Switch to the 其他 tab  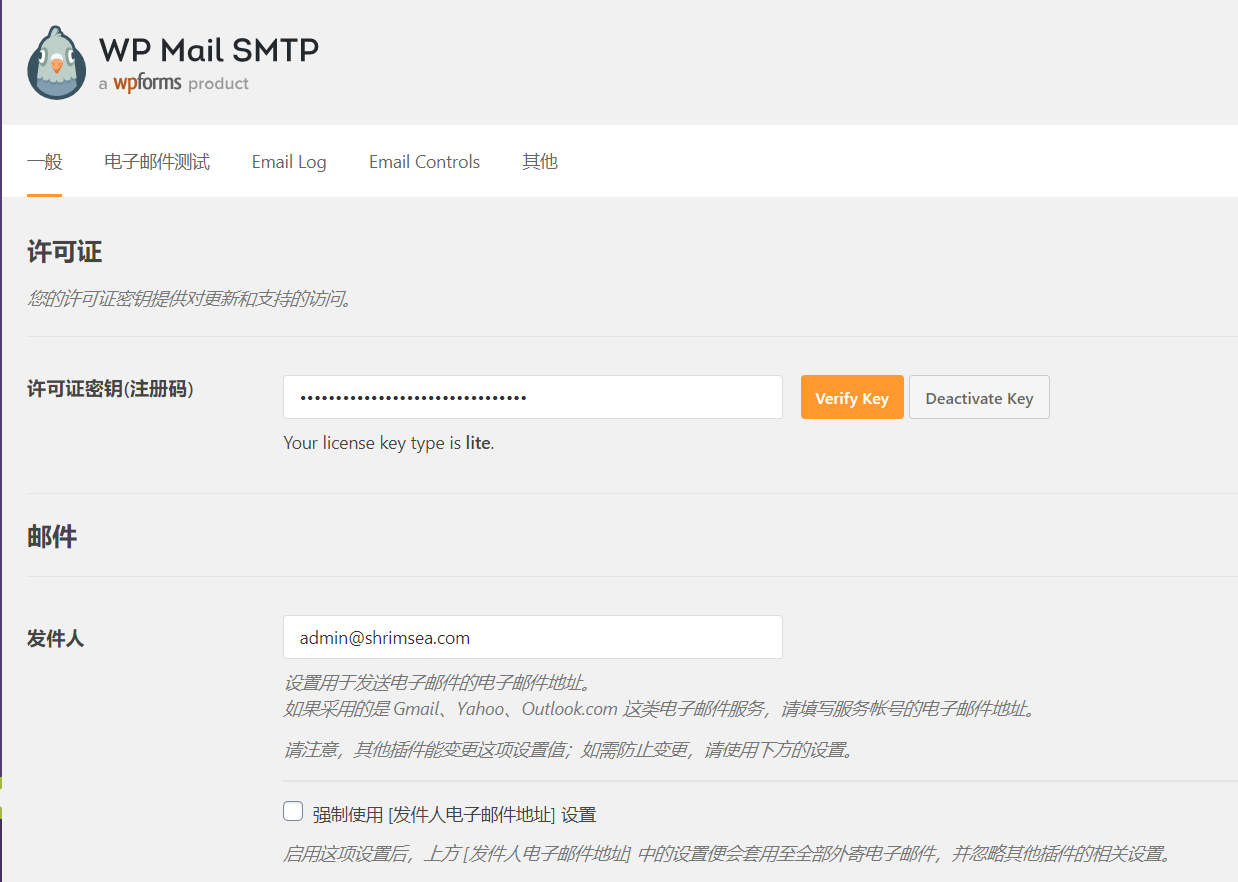(540, 162)
